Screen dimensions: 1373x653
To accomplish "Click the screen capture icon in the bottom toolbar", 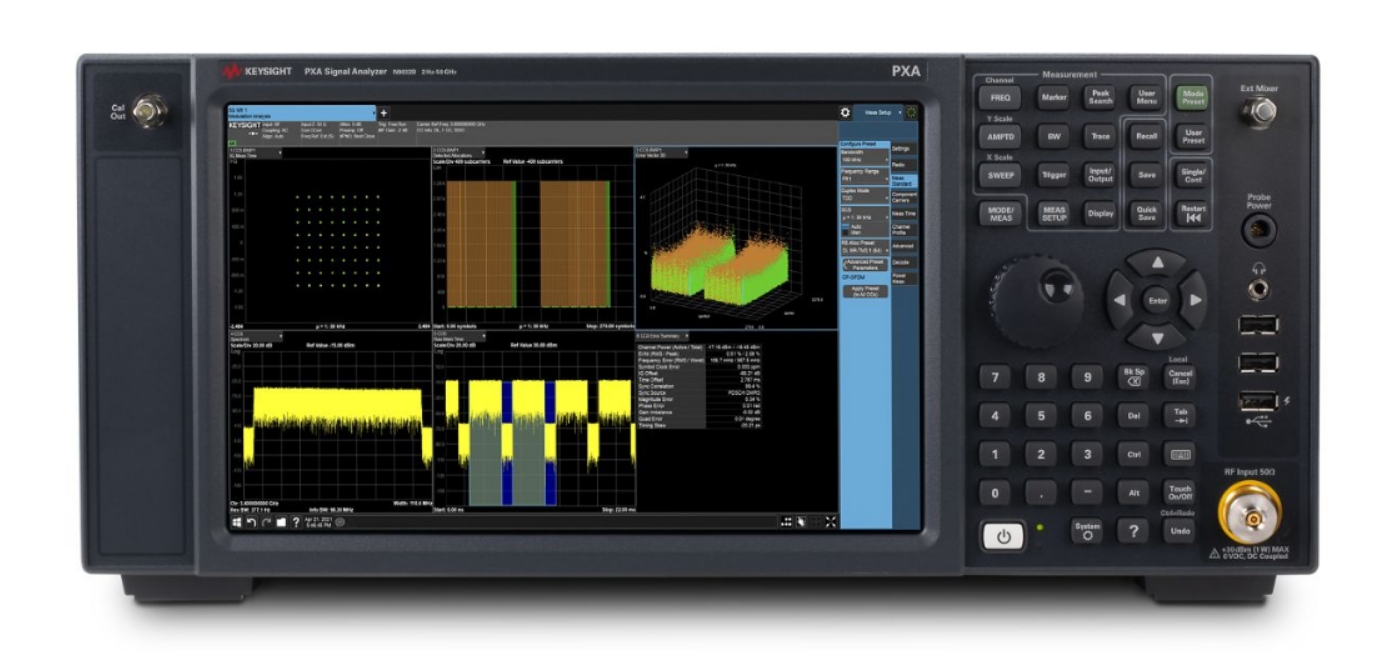I will click(x=281, y=521).
